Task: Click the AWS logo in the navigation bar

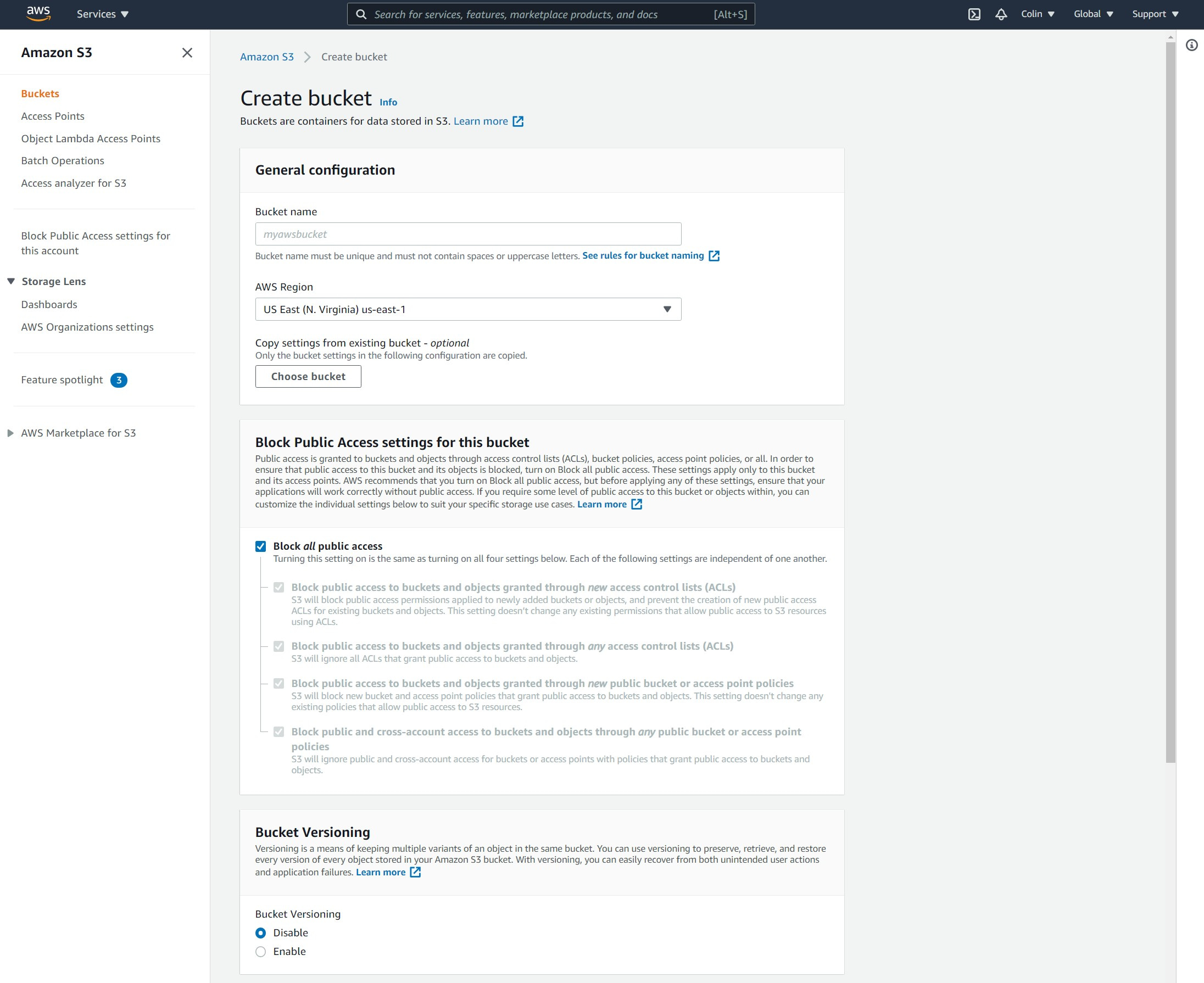Action: (x=37, y=14)
